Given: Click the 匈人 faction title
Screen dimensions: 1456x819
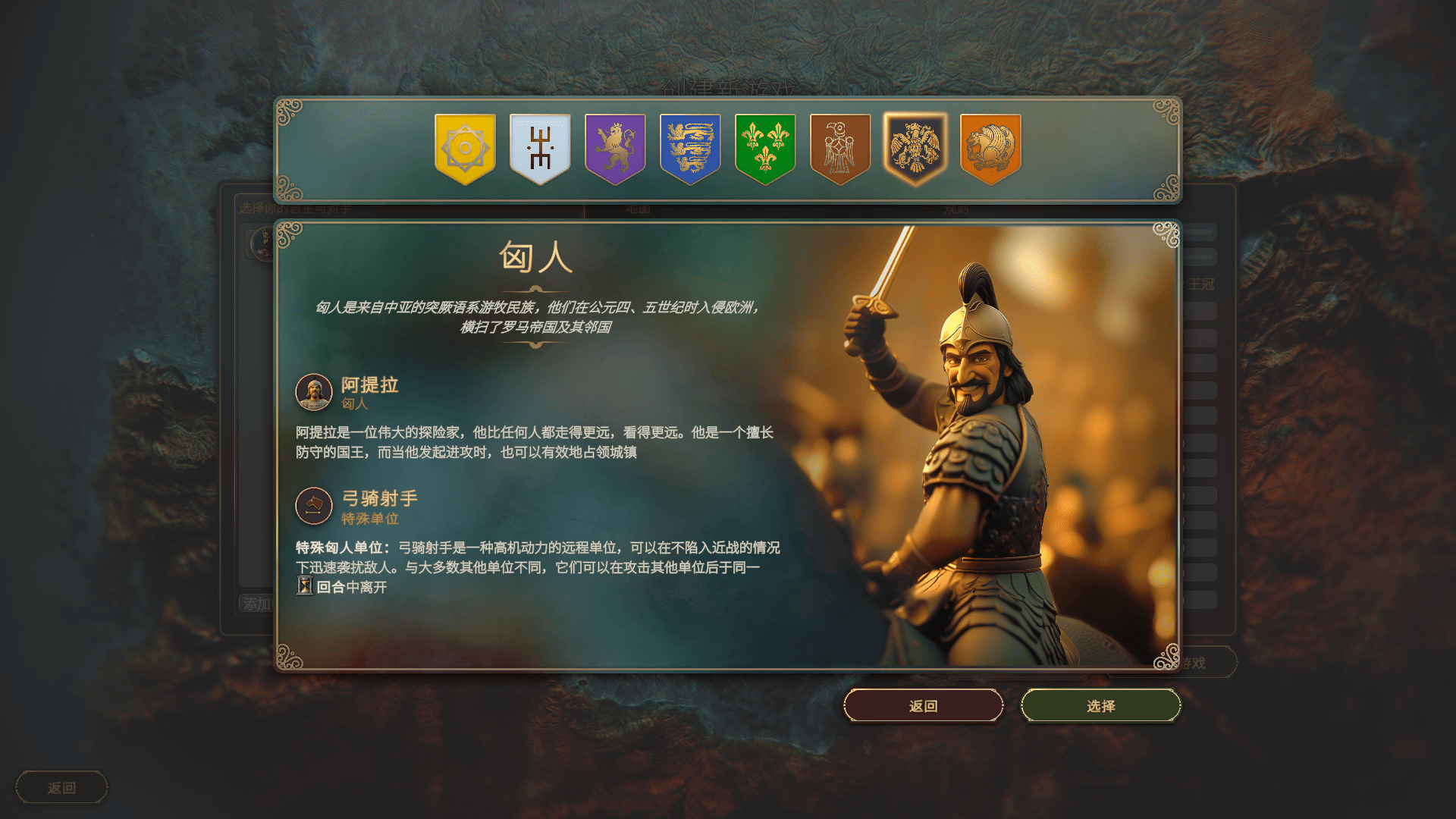Looking at the screenshot, I should point(535,257).
